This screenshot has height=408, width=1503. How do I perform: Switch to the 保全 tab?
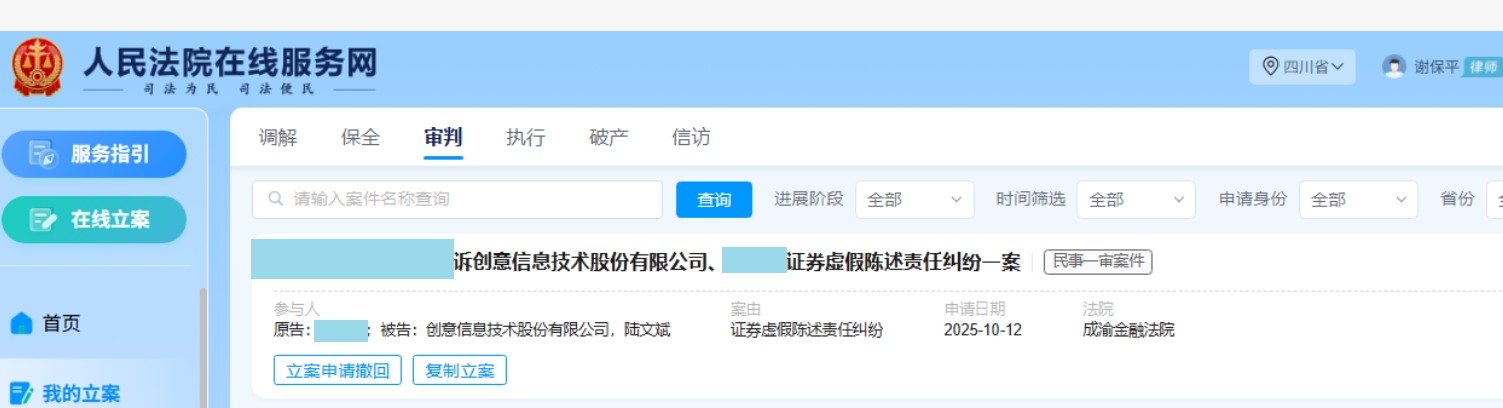click(x=360, y=138)
